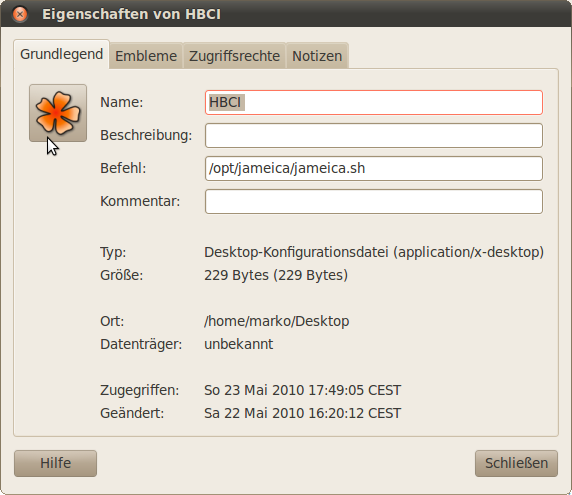Select the Notizen tab
This screenshot has width=572, height=495.
click(317, 56)
